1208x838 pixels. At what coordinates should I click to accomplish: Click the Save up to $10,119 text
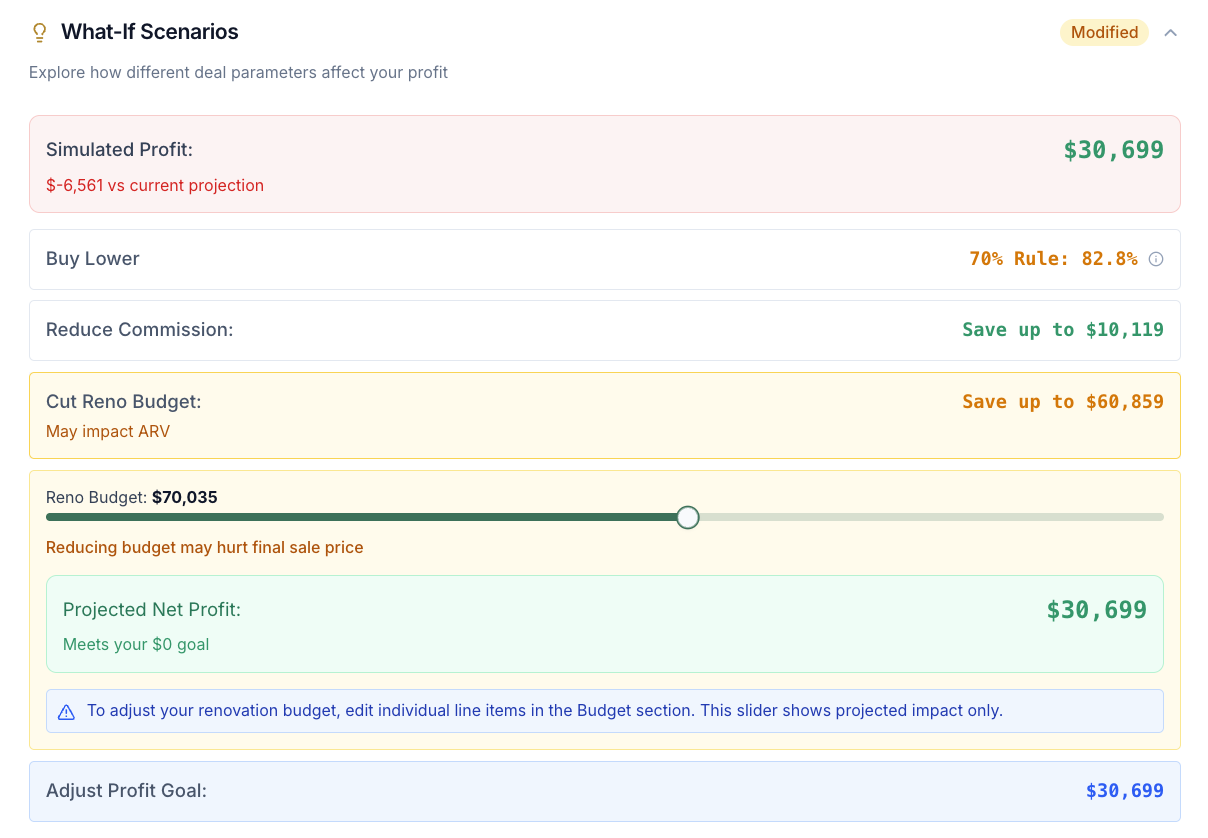(1062, 330)
